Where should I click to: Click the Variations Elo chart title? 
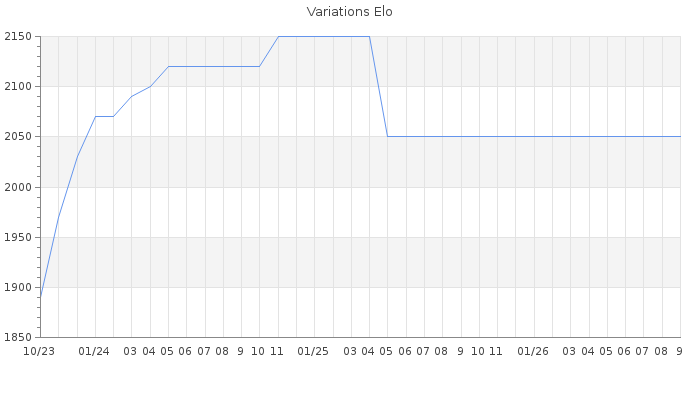pyautogui.click(x=350, y=12)
